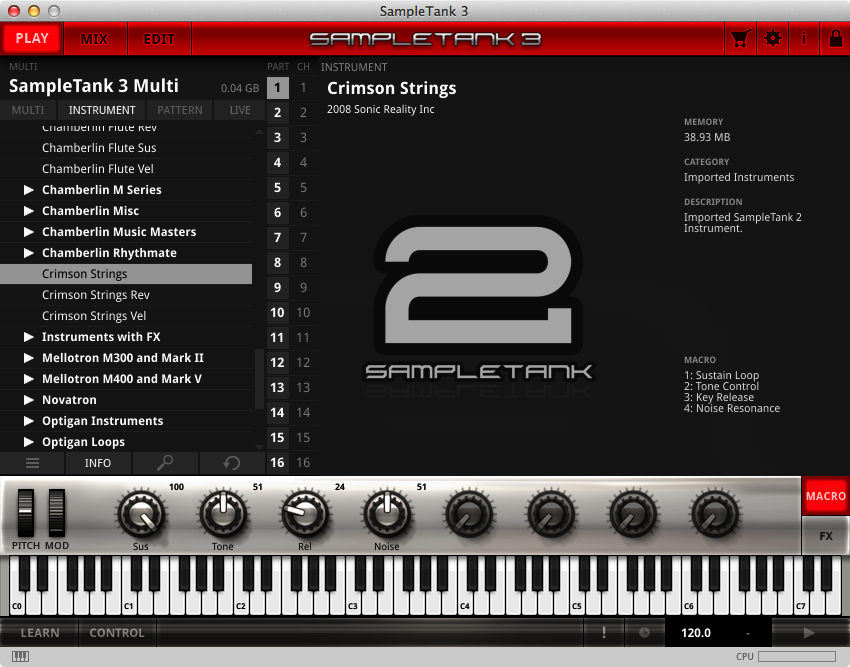Select part 1 slot
Image resolution: width=850 pixels, height=667 pixels.
tap(278, 87)
